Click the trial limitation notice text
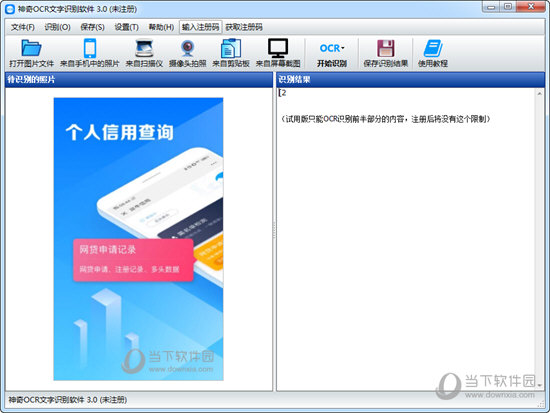This screenshot has width=550, height=413. [x=385, y=119]
